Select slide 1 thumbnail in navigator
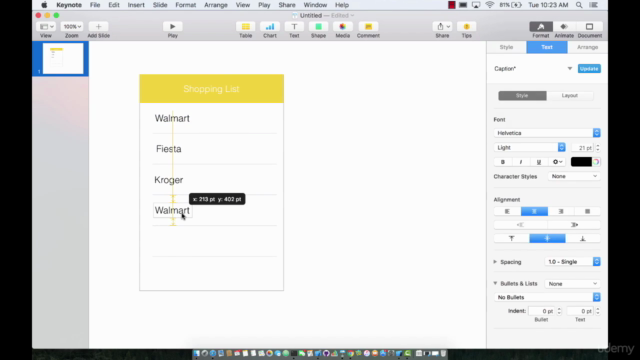640x360 pixels. pos(63,59)
